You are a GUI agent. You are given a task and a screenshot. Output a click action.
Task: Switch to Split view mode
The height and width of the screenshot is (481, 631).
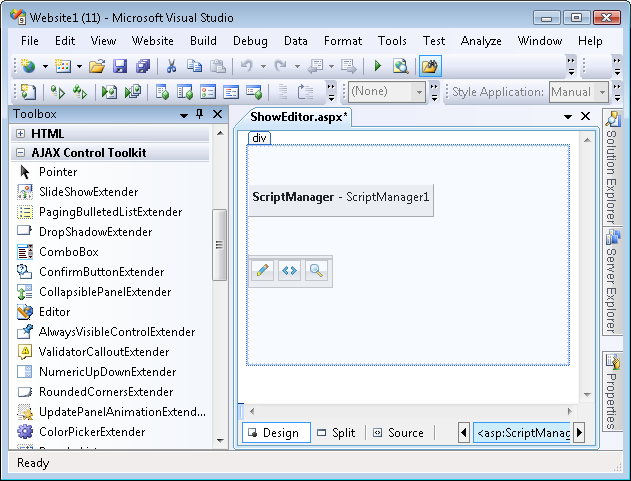[x=335, y=433]
